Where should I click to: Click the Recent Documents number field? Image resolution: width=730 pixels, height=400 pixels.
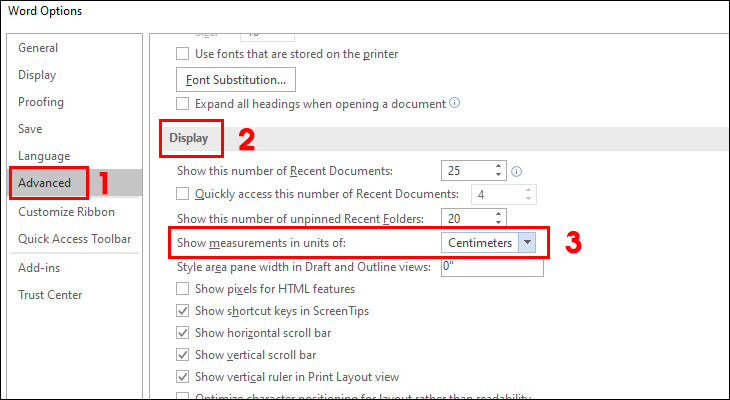tap(467, 171)
